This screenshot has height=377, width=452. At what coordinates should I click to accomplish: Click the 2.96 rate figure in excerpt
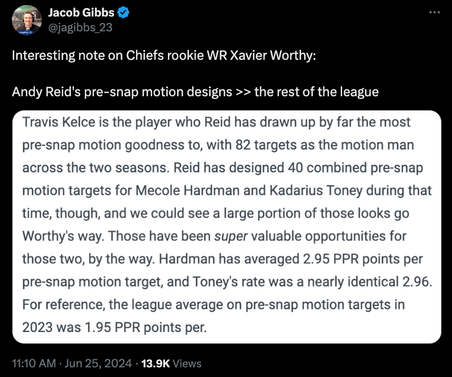point(417,282)
